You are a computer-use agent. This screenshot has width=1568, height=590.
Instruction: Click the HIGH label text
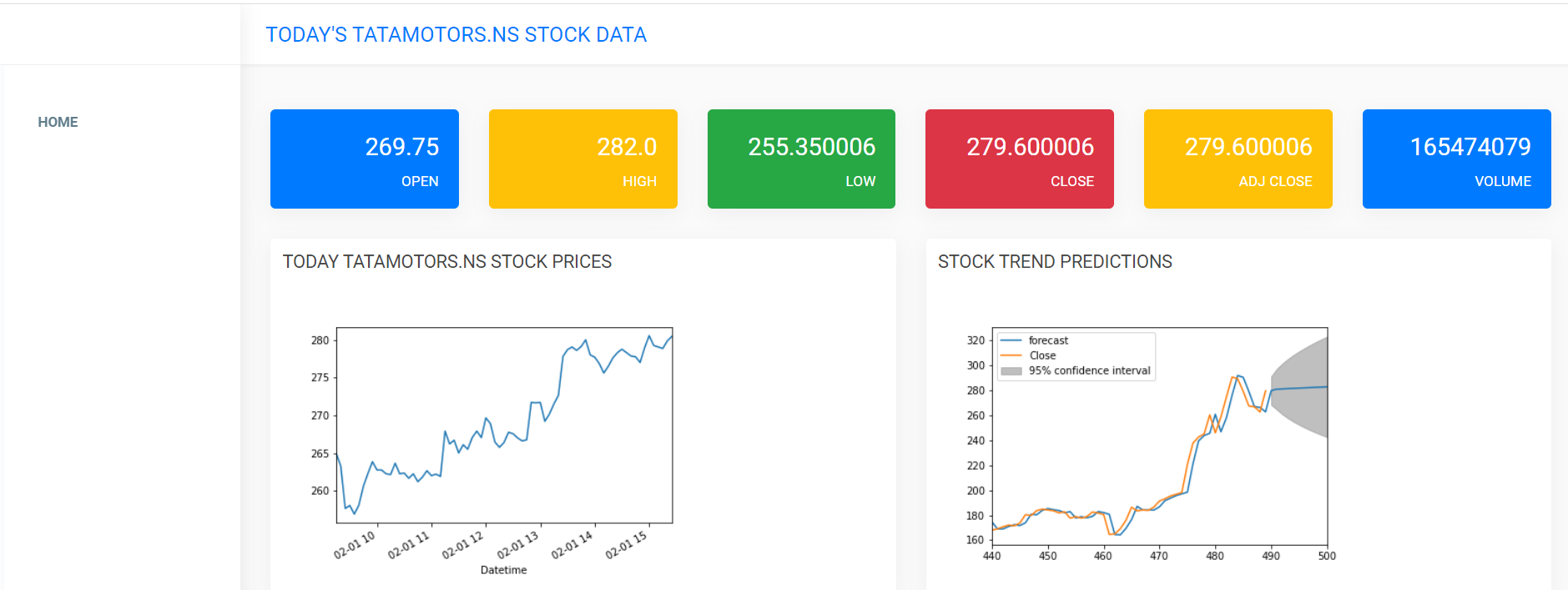click(639, 181)
